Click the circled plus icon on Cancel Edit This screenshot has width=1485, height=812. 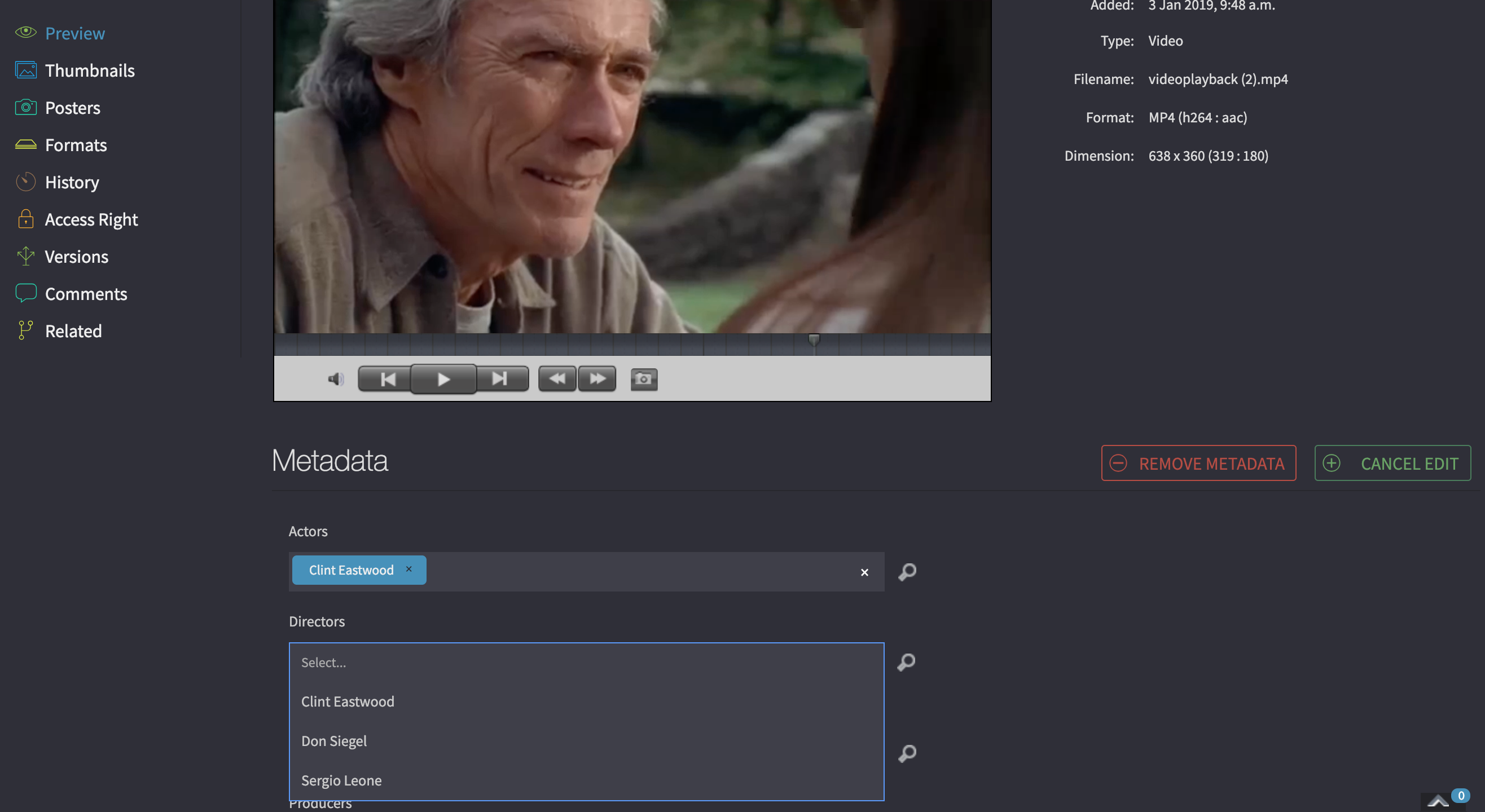click(x=1331, y=463)
